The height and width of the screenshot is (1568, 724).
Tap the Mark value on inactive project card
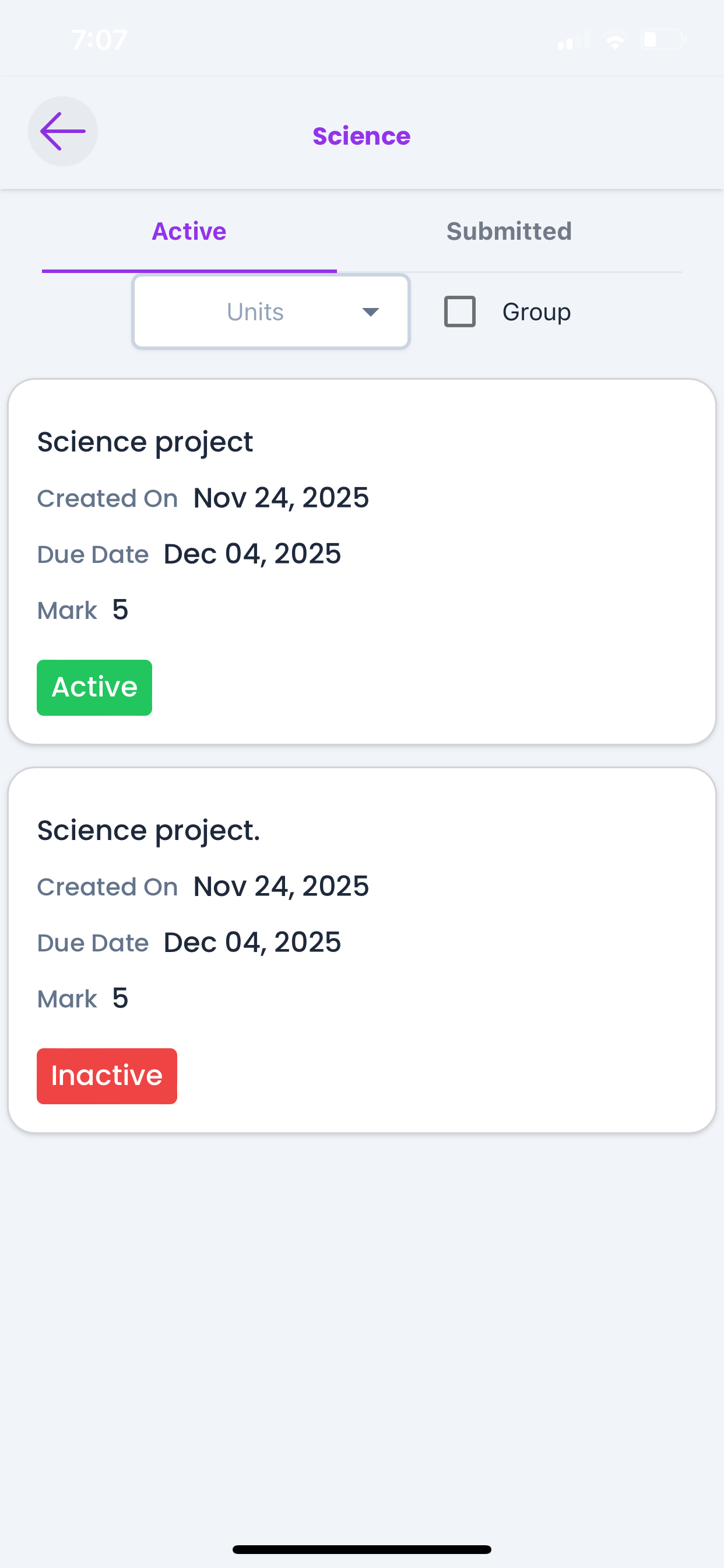tap(120, 998)
